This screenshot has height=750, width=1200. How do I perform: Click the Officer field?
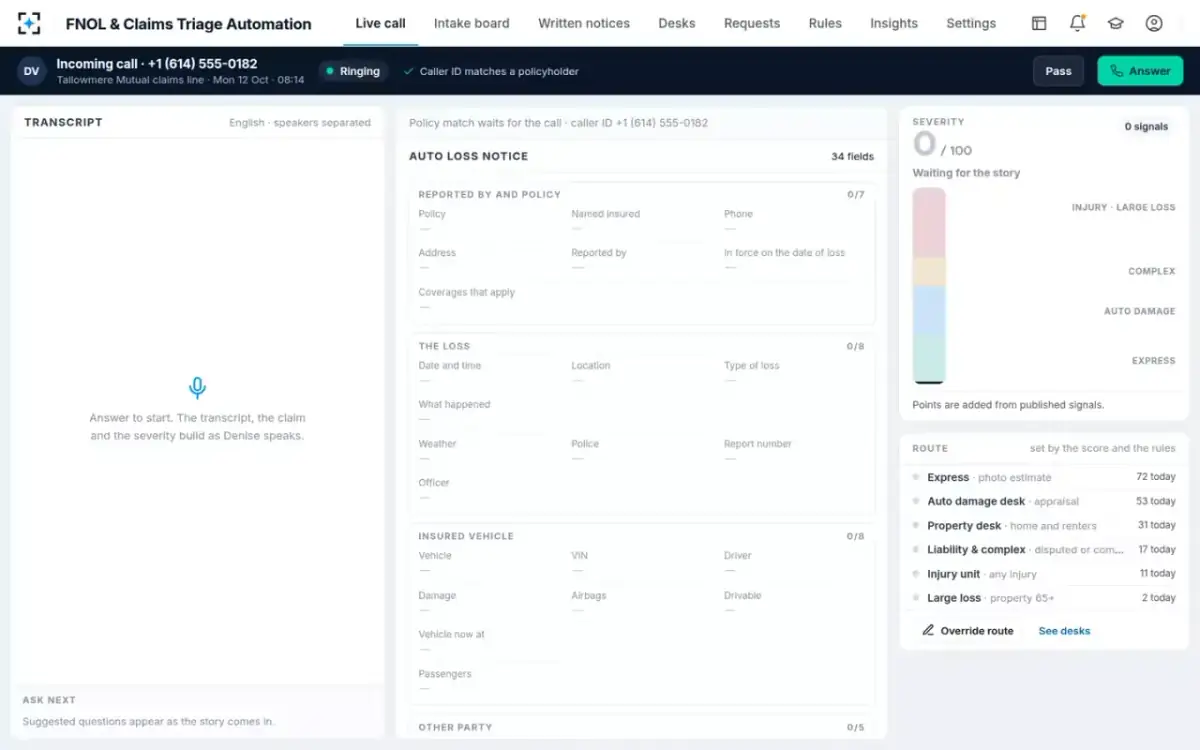pos(489,490)
